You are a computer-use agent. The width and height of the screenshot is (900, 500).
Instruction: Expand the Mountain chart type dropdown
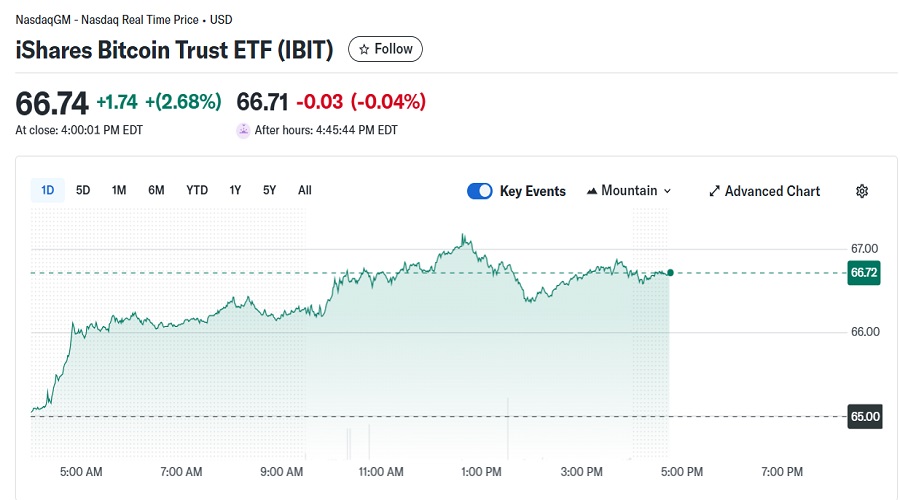(x=628, y=191)
